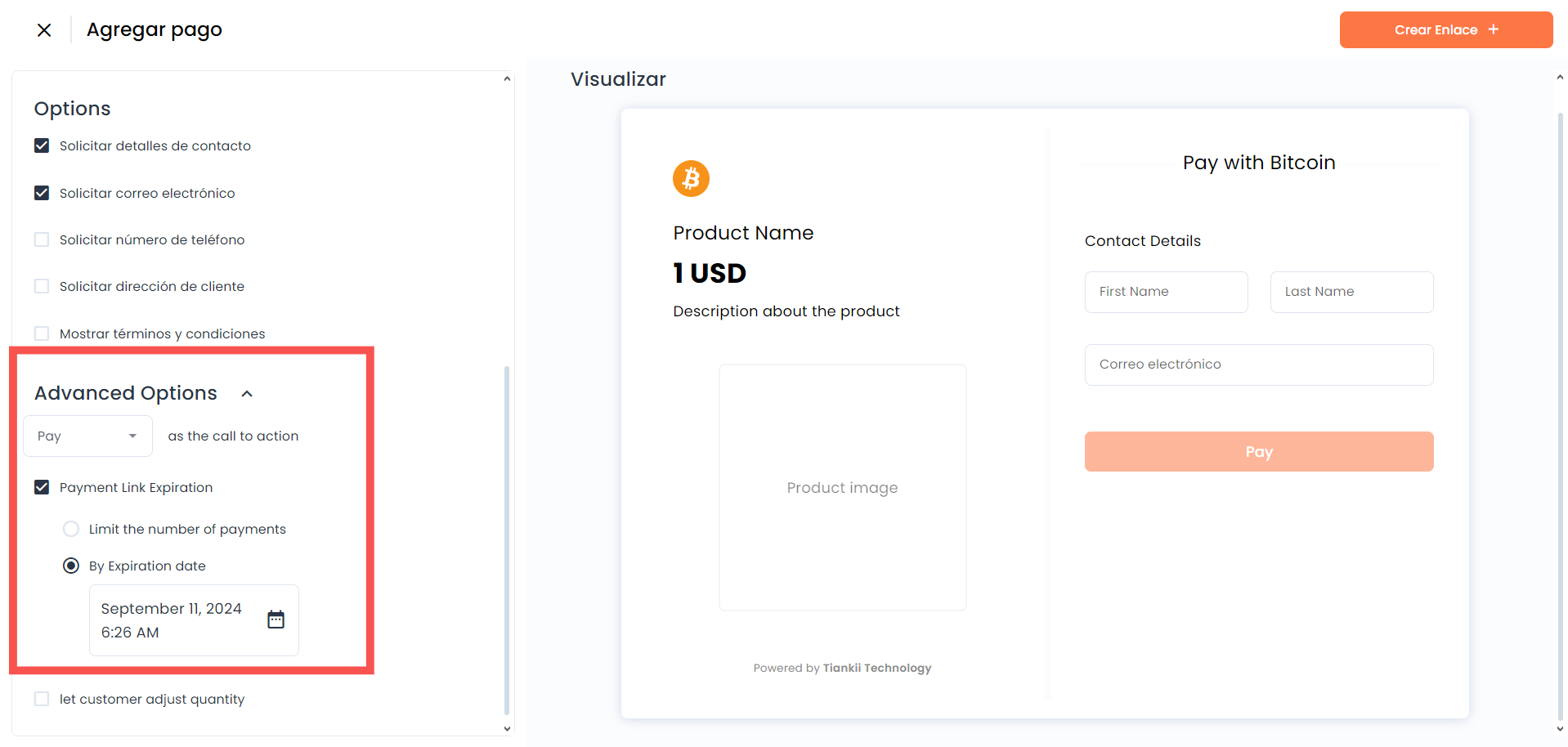Check Mostrar términos y condiciones

click(x=42, y=333)
